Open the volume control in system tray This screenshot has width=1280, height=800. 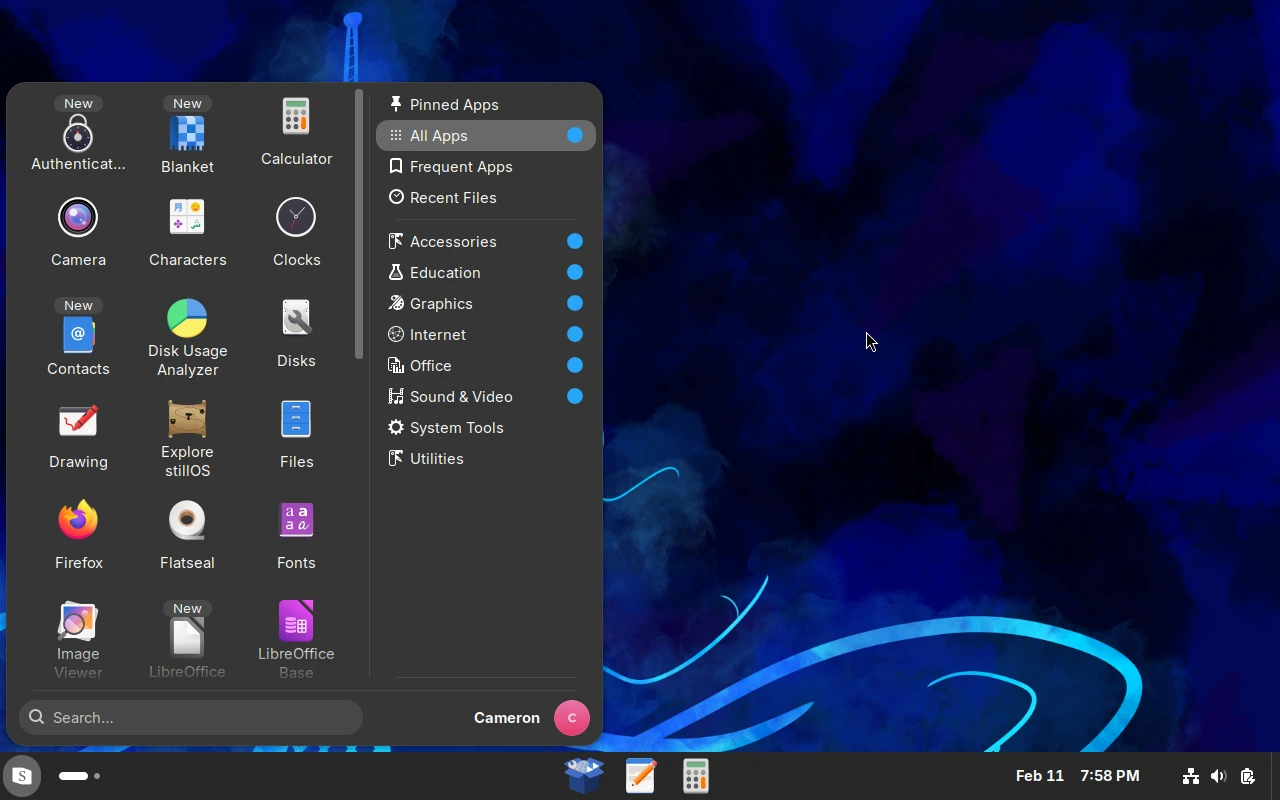(x=1218, y=776)
